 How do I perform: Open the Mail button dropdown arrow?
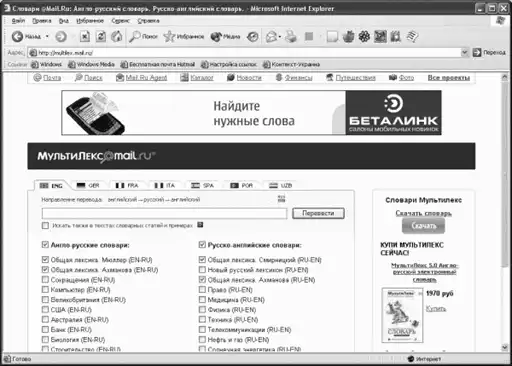pyautogui.click(x=280, y=37)
